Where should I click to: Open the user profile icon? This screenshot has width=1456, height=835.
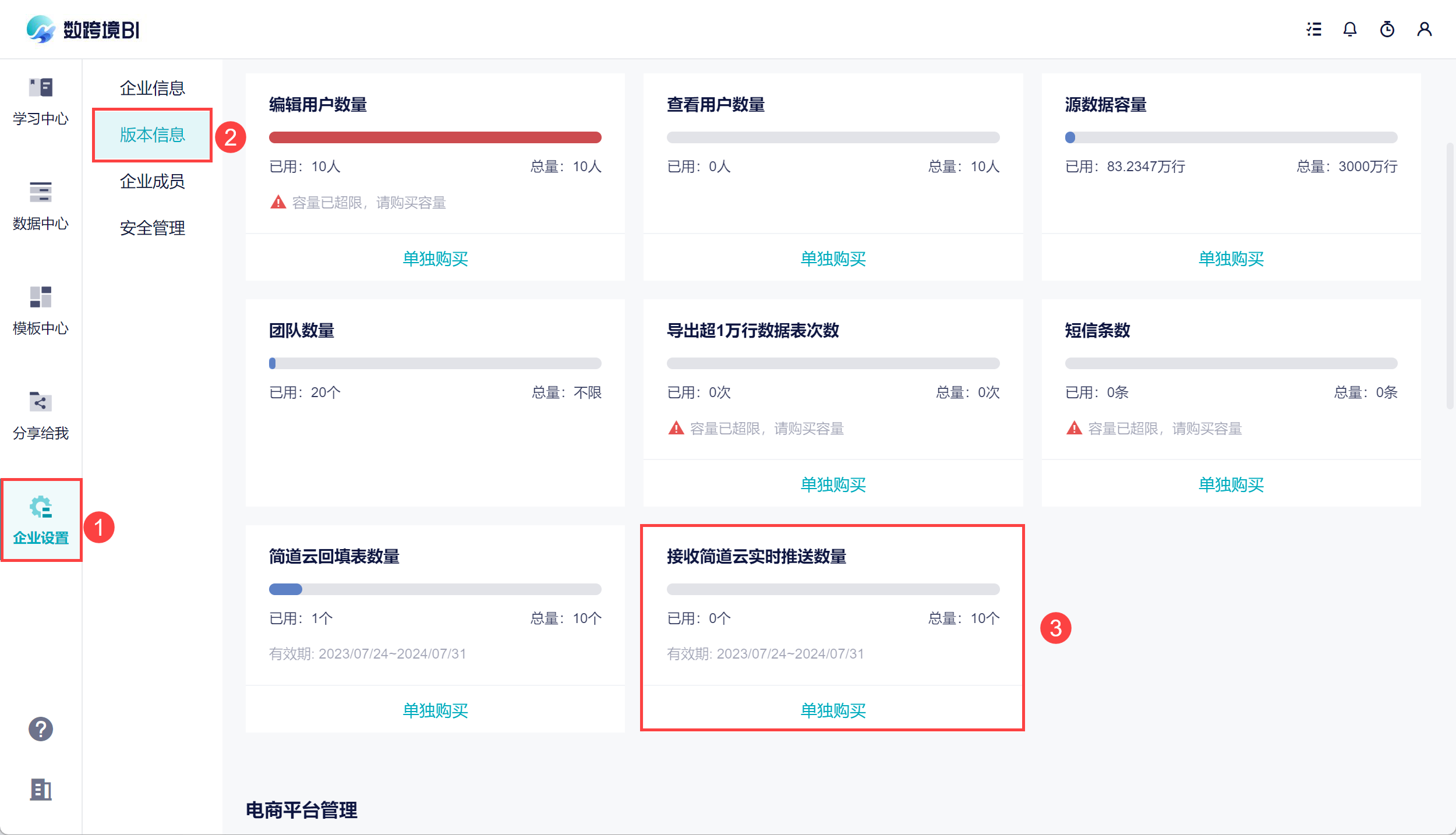click(x=1425, y=29)
